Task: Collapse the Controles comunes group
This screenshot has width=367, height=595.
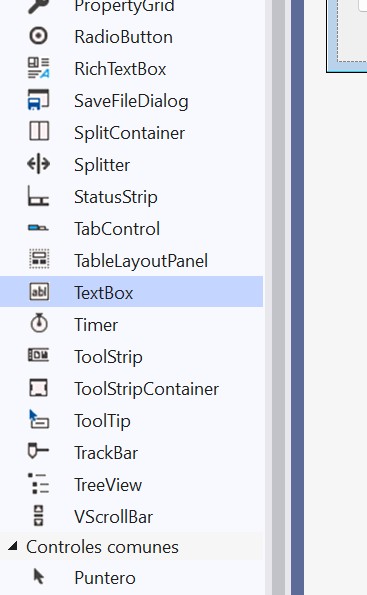Action: 13,546
